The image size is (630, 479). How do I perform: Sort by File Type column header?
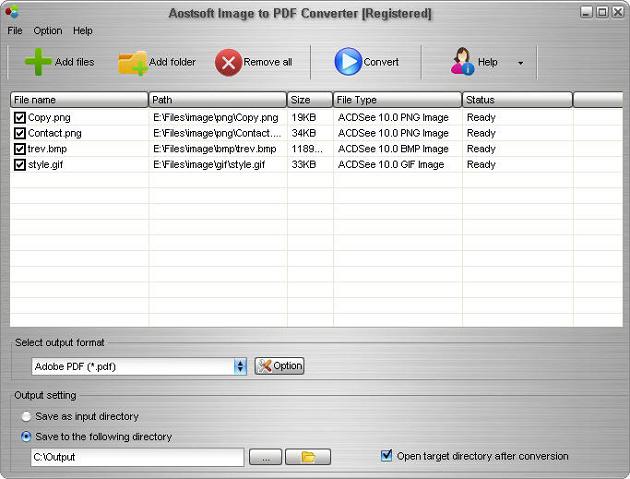(397, 100)
